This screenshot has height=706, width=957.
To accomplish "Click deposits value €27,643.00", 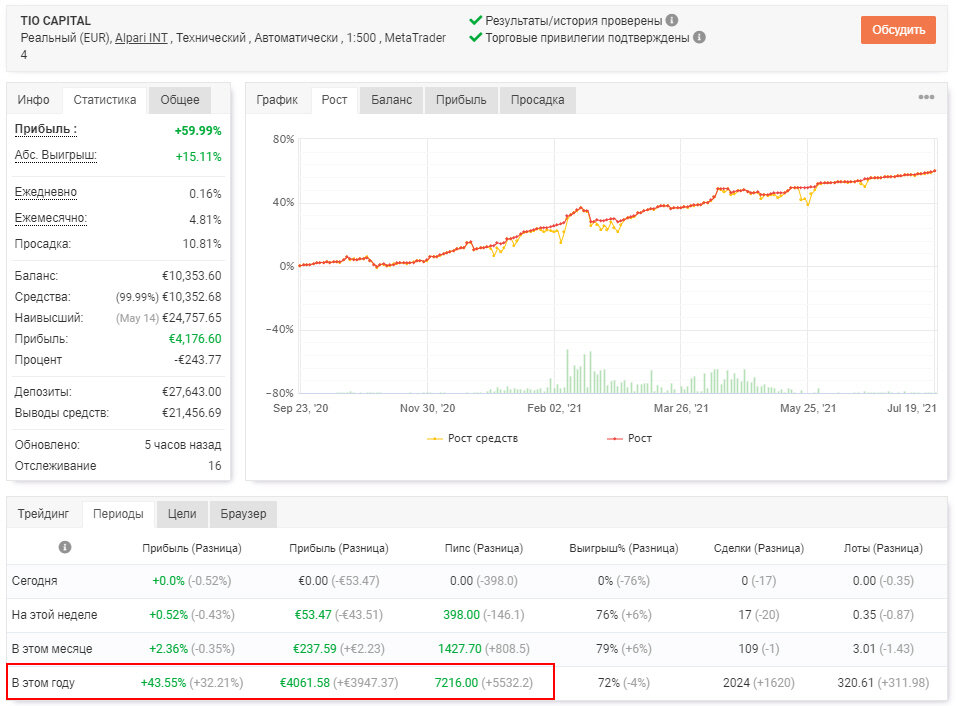I will click(192, 392).
